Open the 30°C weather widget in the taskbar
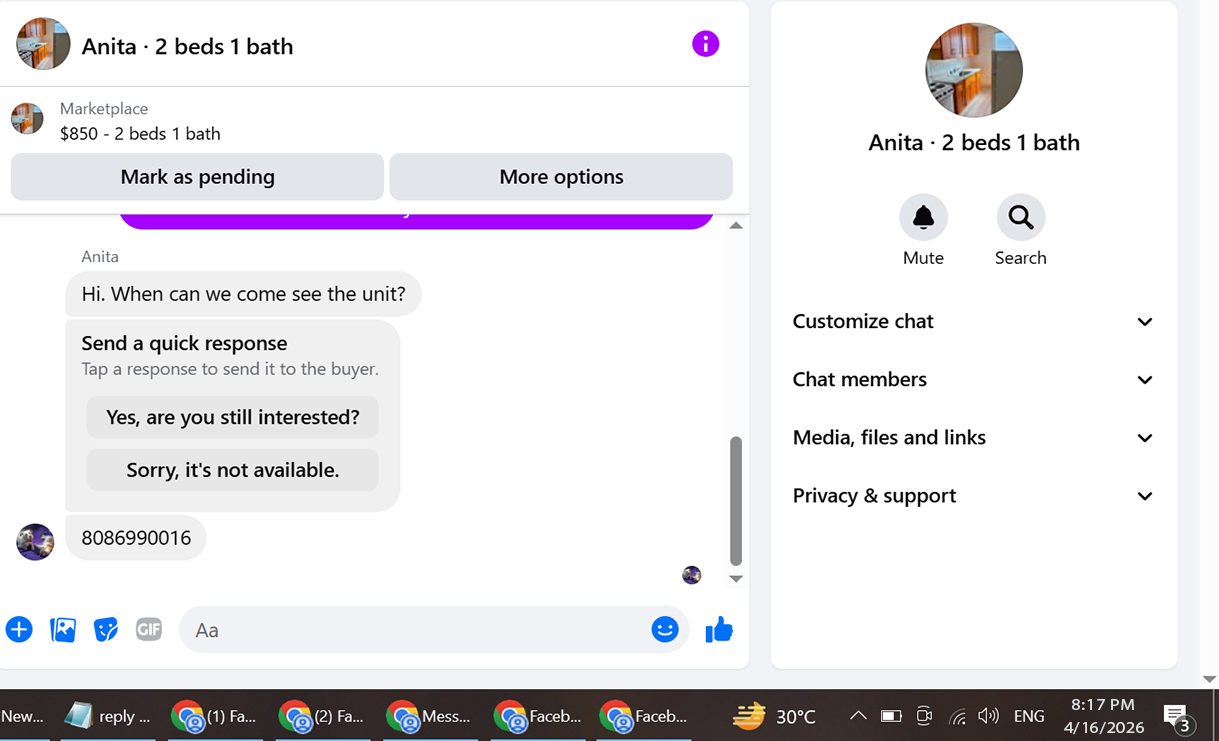 (x=775, y=716)
